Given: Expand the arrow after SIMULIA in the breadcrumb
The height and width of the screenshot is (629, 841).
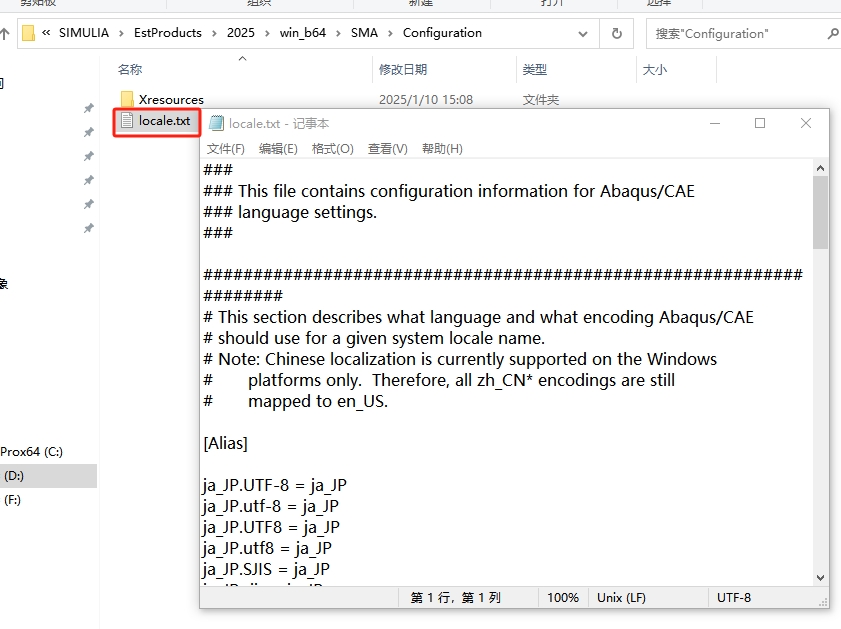Looking at the screenshot, I should tap(122, 33).
